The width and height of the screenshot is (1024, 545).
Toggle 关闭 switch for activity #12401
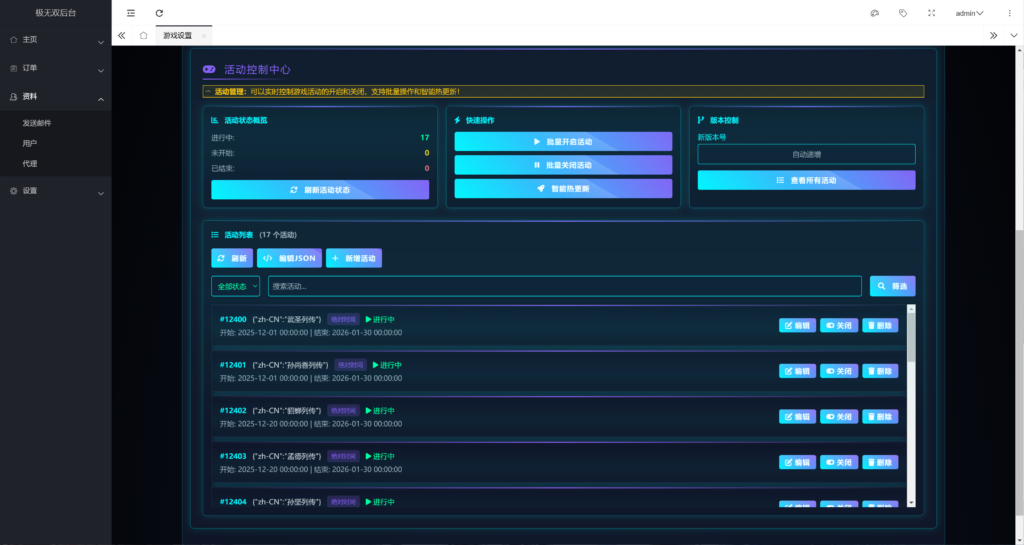[838, 371]
